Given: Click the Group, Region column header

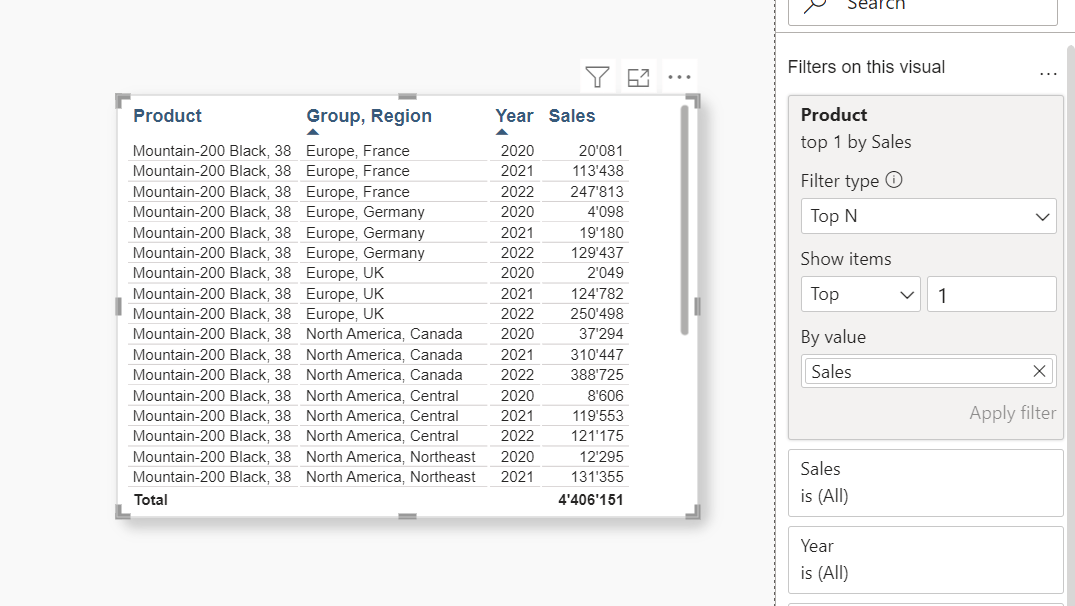Looking at the screenshot, I should 368,116.
